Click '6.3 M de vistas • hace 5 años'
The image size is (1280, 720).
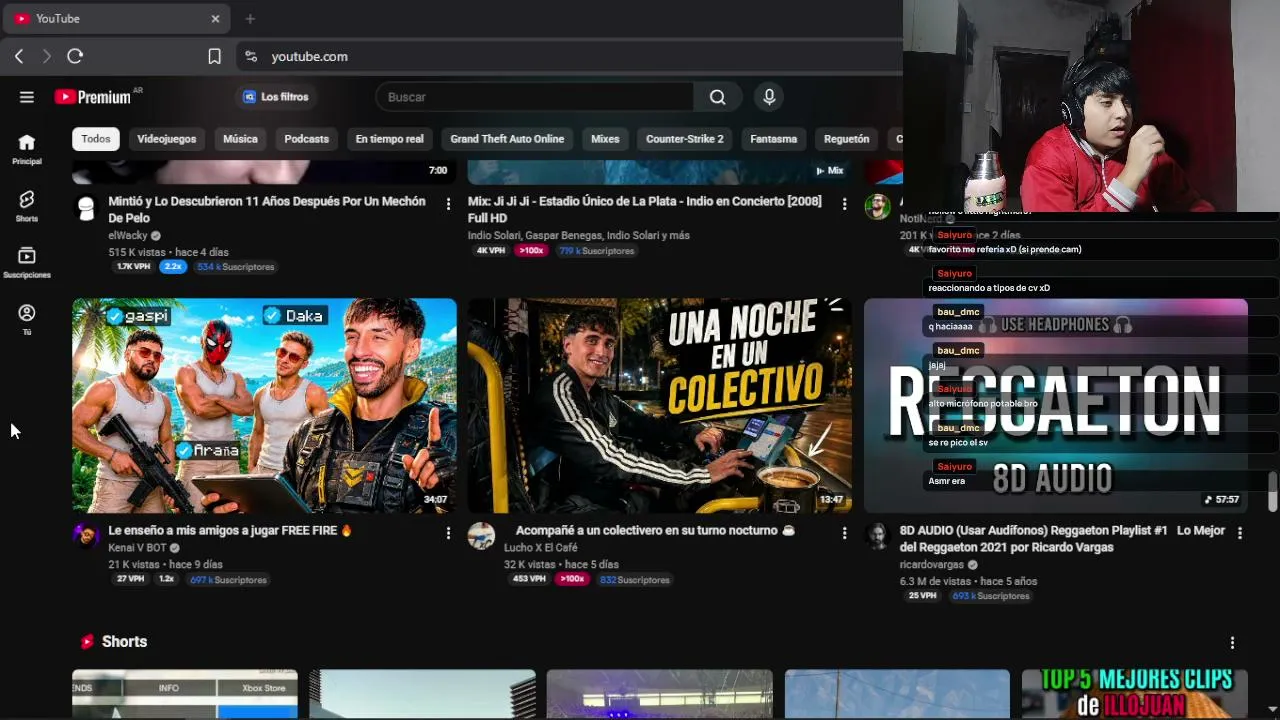(968, 581)
